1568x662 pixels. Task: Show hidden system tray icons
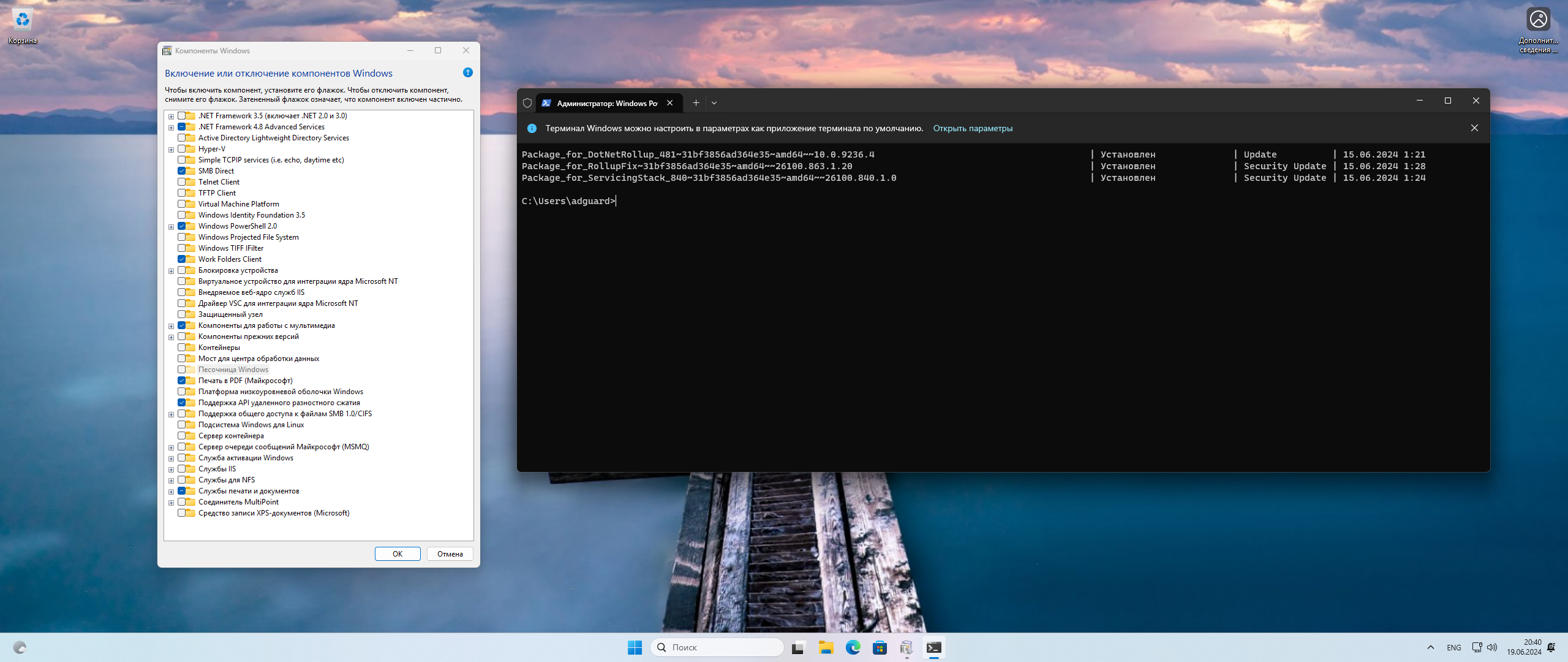pos(1431,647)
